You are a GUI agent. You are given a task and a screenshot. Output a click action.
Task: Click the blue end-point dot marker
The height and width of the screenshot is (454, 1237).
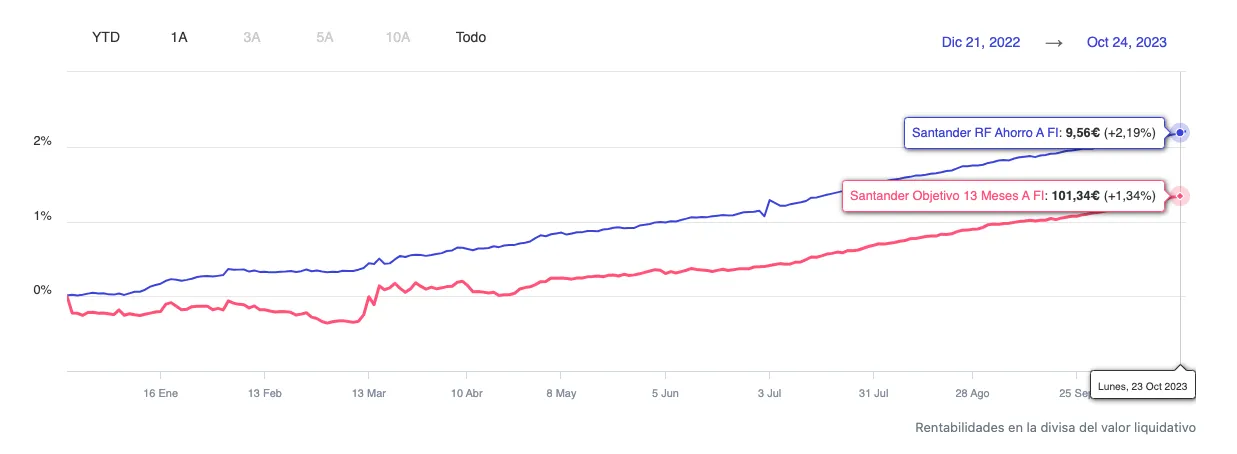pyautogui.click(x=1181, y=132)
